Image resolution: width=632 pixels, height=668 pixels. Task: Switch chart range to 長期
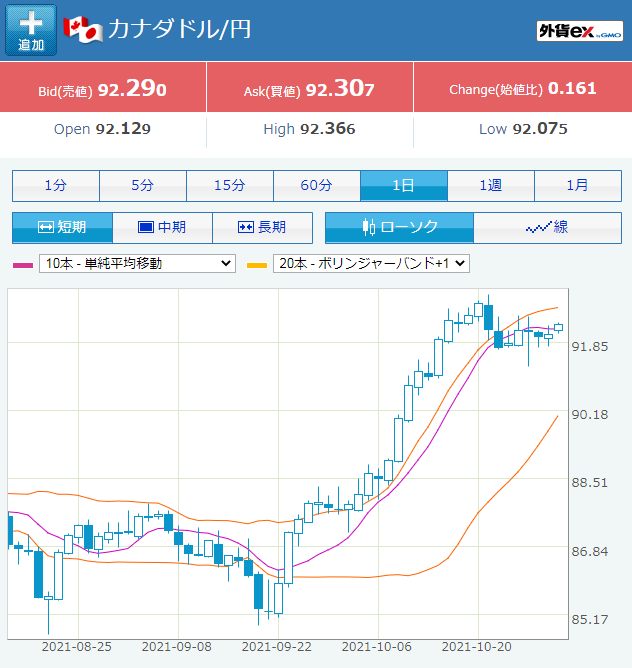point(262,227)
